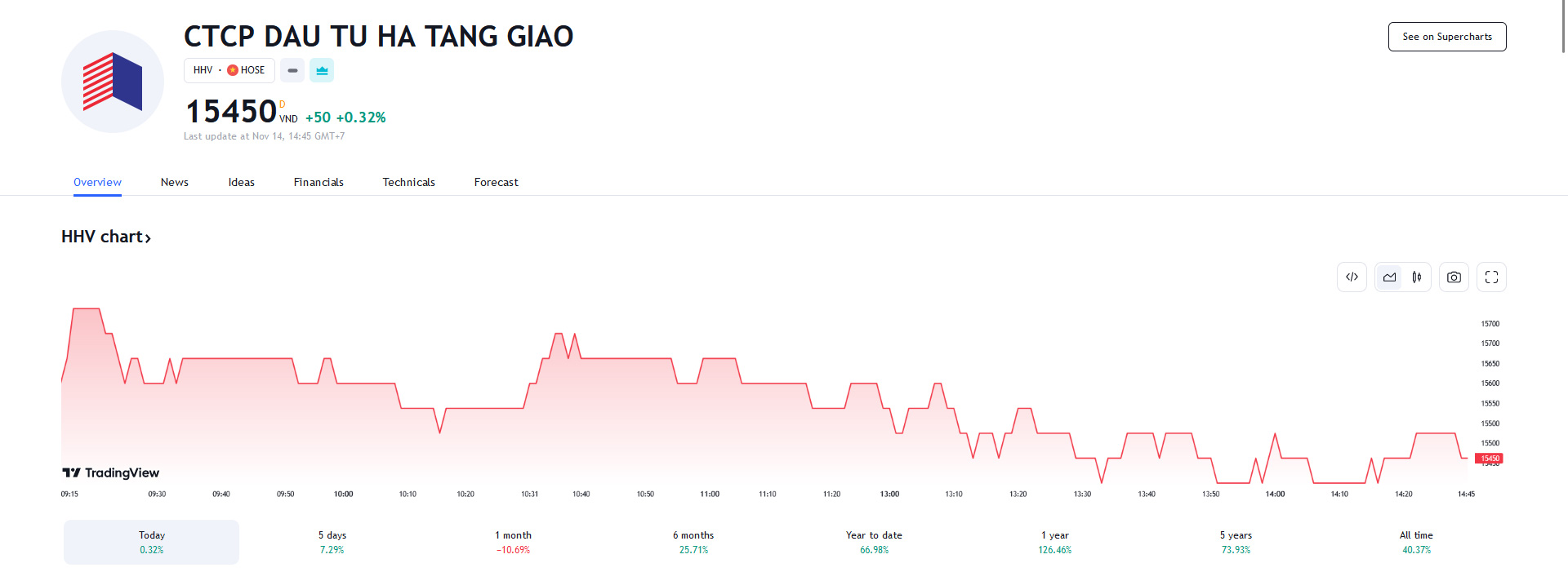Click the teal crown premium icon
This screenshot has width=1568, height=581.
[x=322, y=70]
